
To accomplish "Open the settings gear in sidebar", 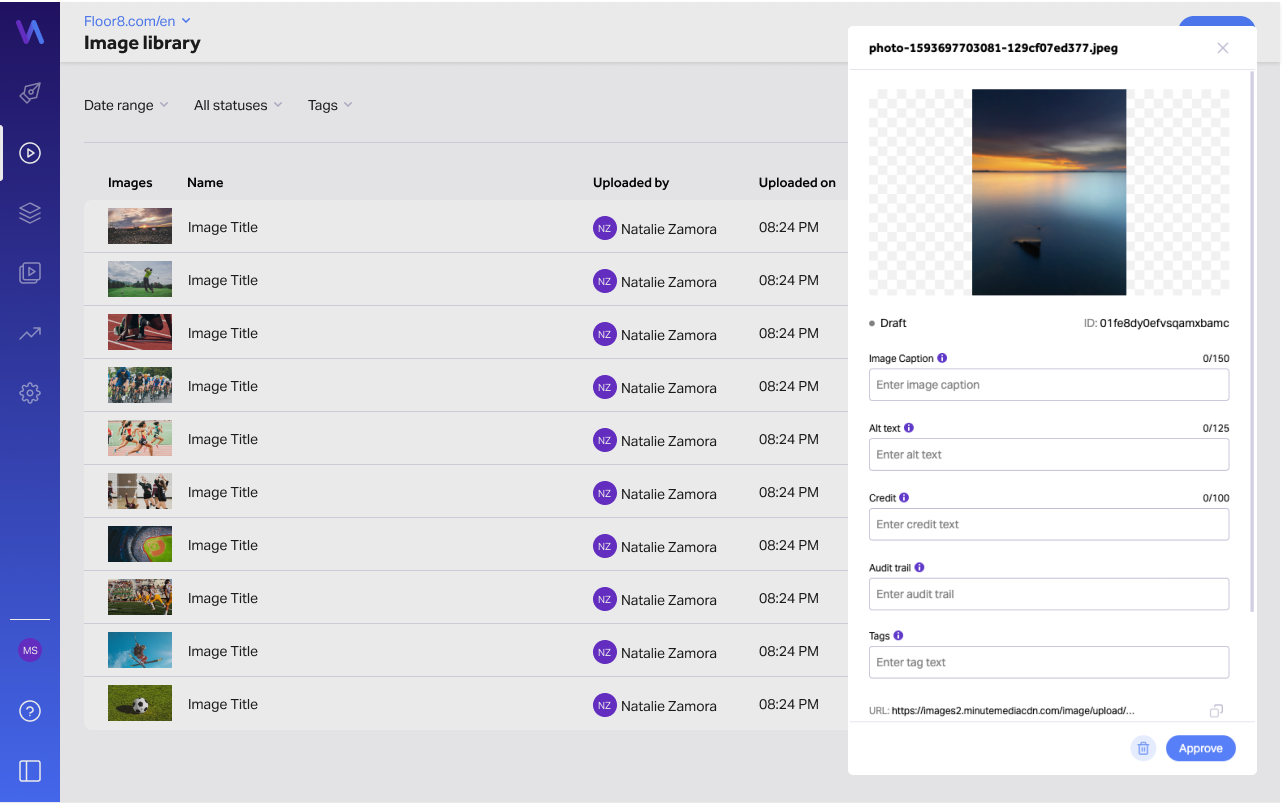I will pyautogui.click(x=30, y=393).
